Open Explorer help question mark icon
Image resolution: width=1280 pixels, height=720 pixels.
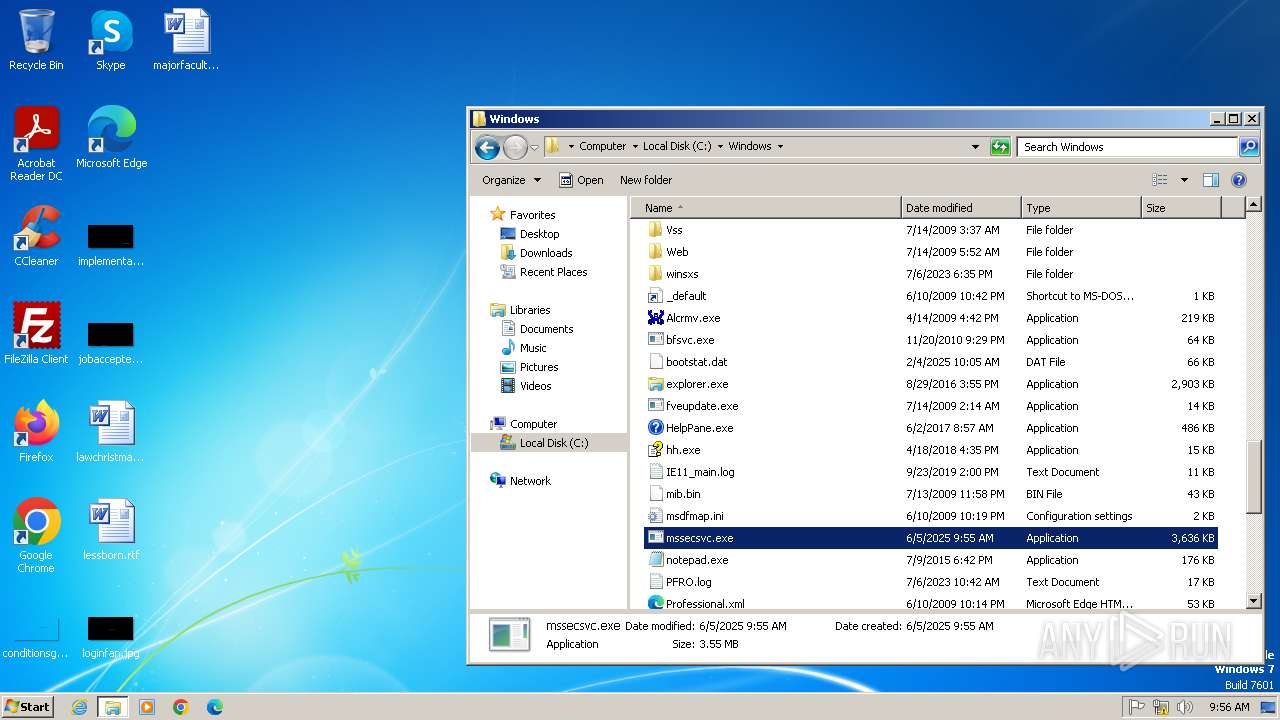[x=1239, y=180]
